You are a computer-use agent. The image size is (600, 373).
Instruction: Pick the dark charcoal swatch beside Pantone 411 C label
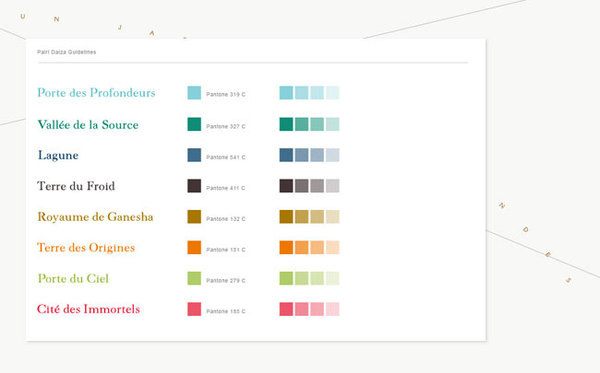194,186
